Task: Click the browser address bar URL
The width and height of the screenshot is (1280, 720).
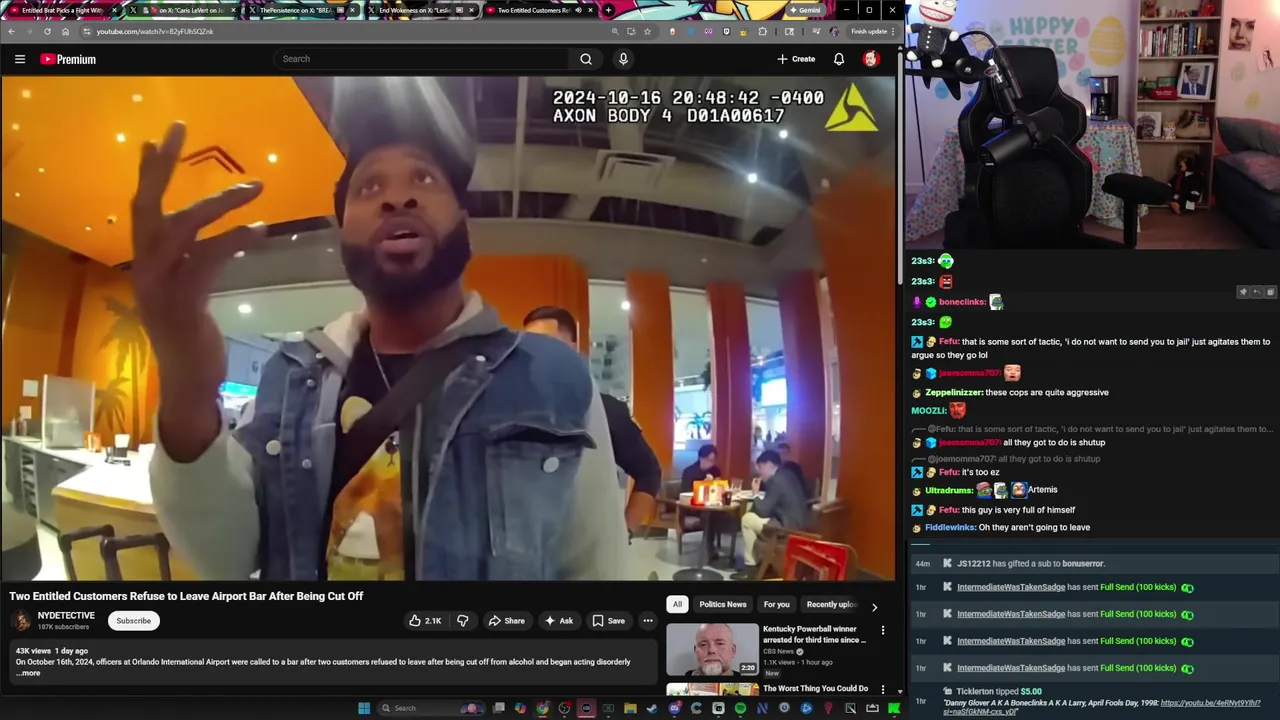Action: (155, 31)
